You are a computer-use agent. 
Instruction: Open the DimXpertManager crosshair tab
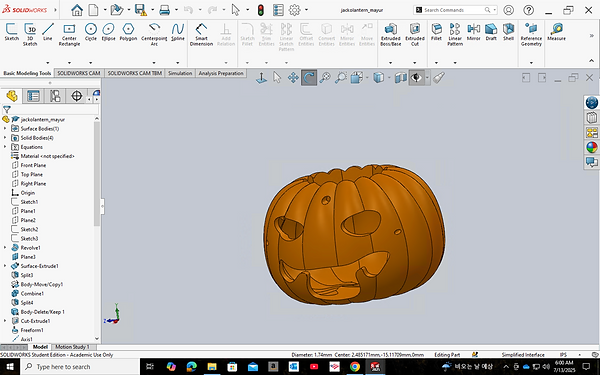coord(77,96)
